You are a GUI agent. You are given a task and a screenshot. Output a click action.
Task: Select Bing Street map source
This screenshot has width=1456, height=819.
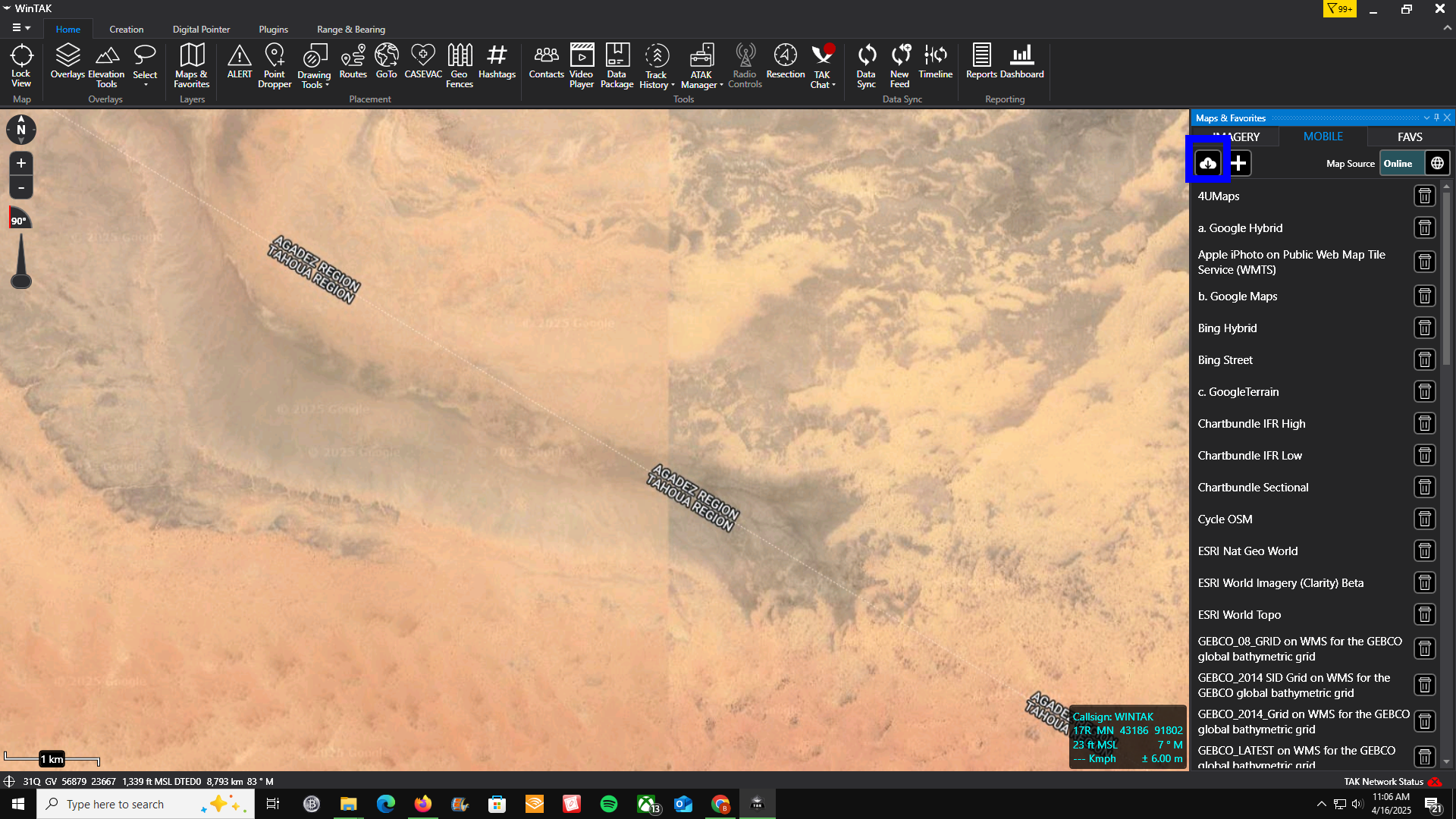point(1225,359)
